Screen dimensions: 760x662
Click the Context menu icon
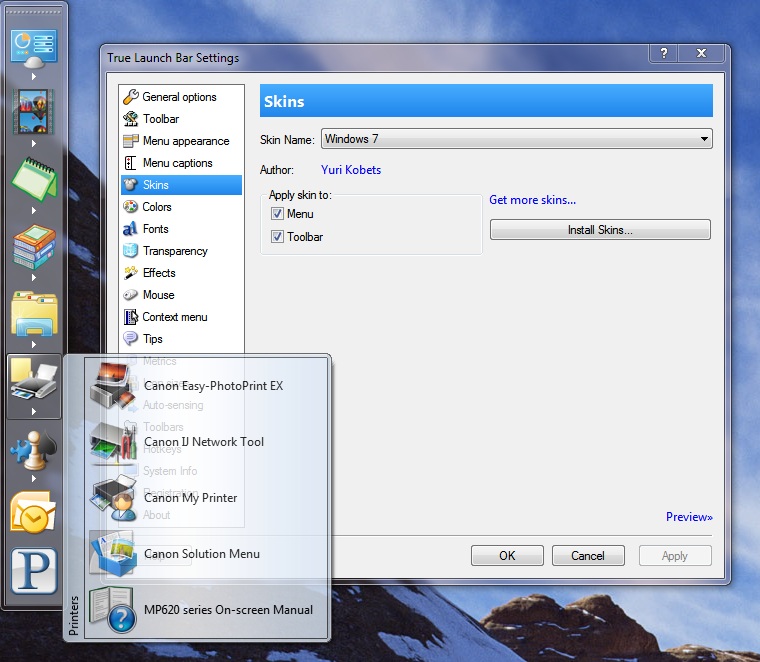[130, 317]
